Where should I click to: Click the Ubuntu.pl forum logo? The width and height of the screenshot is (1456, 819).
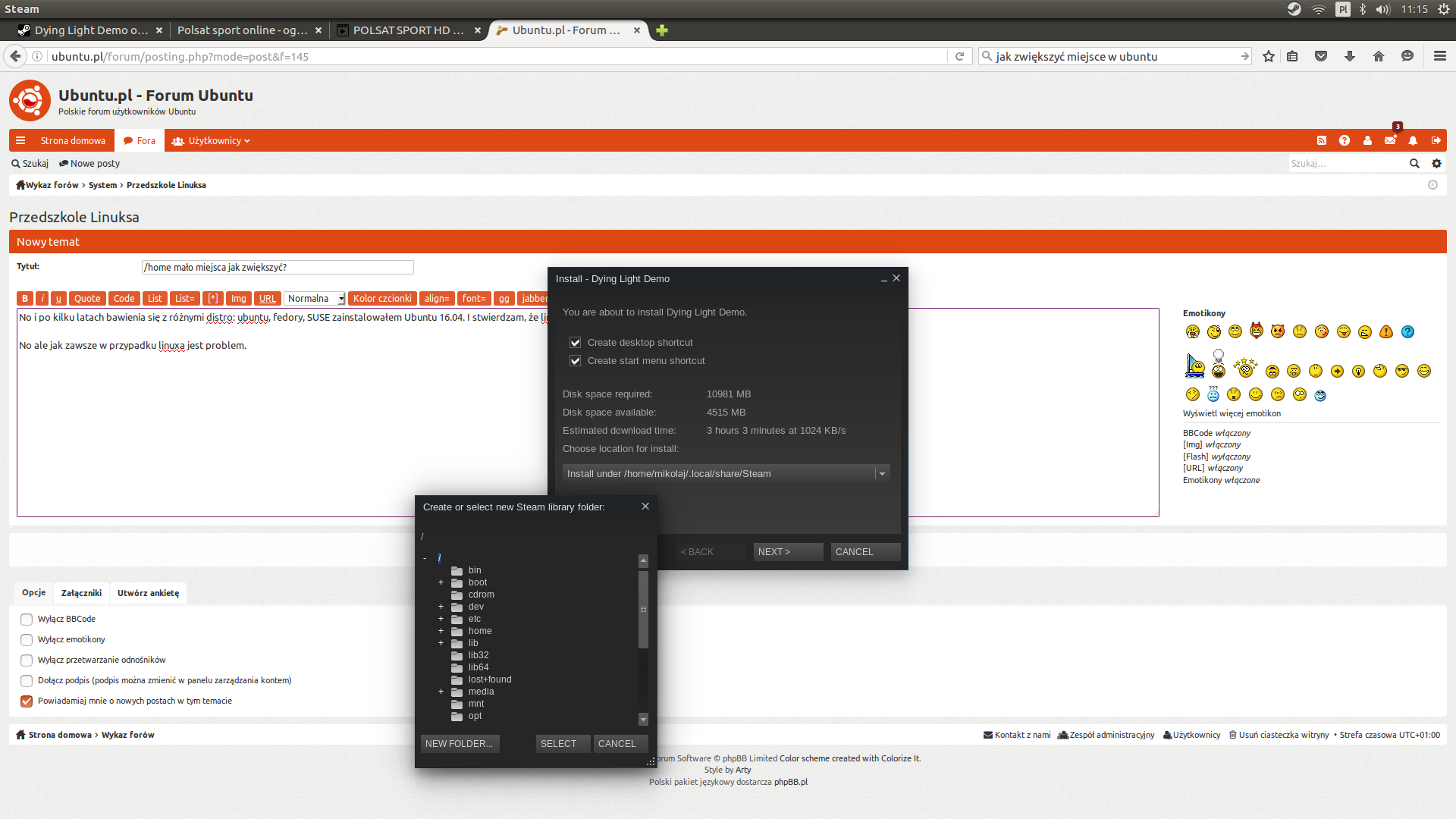click(30, 100)
